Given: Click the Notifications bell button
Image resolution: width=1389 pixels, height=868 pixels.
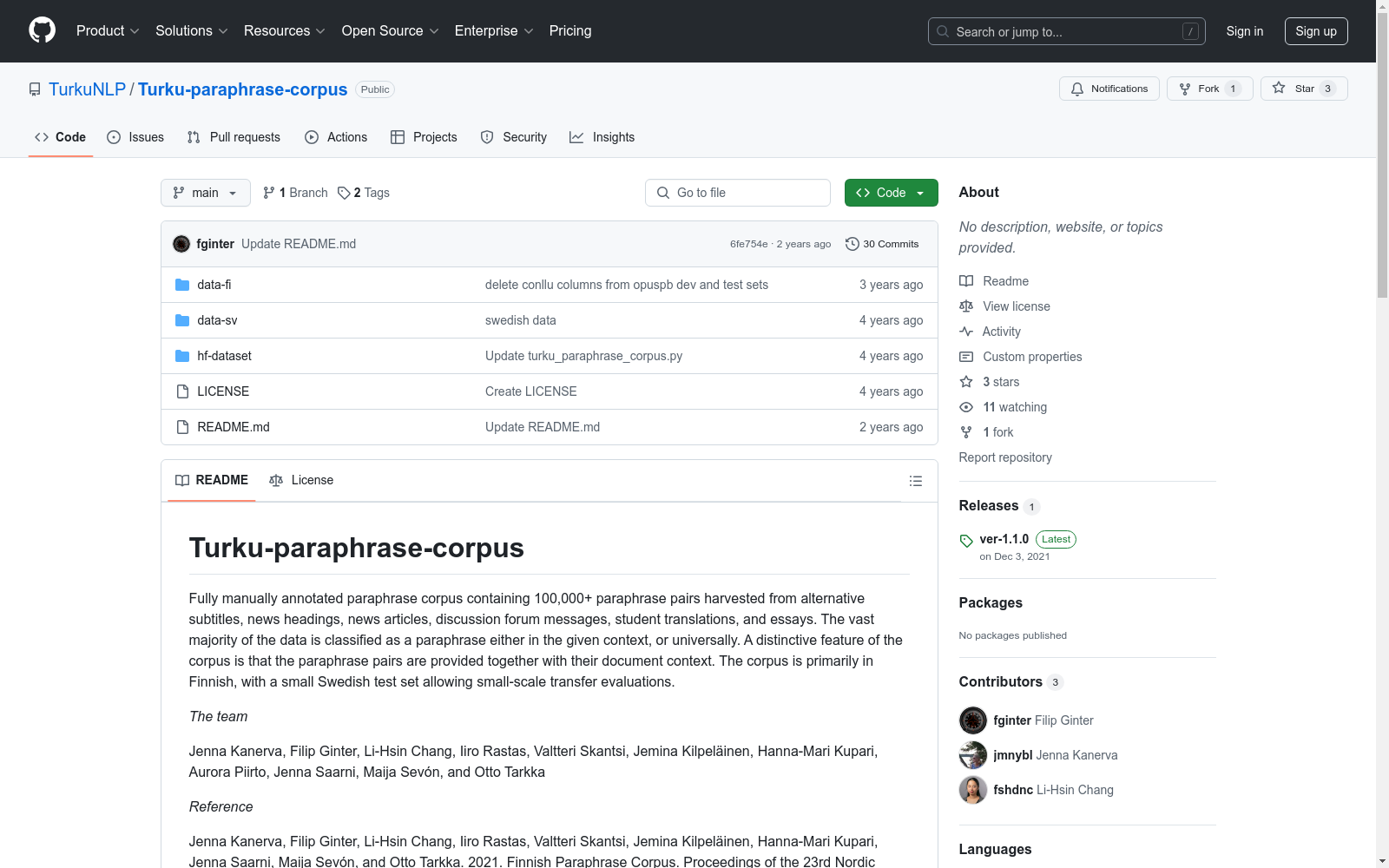Looking at the screenshot, I should pos(1109,89).
